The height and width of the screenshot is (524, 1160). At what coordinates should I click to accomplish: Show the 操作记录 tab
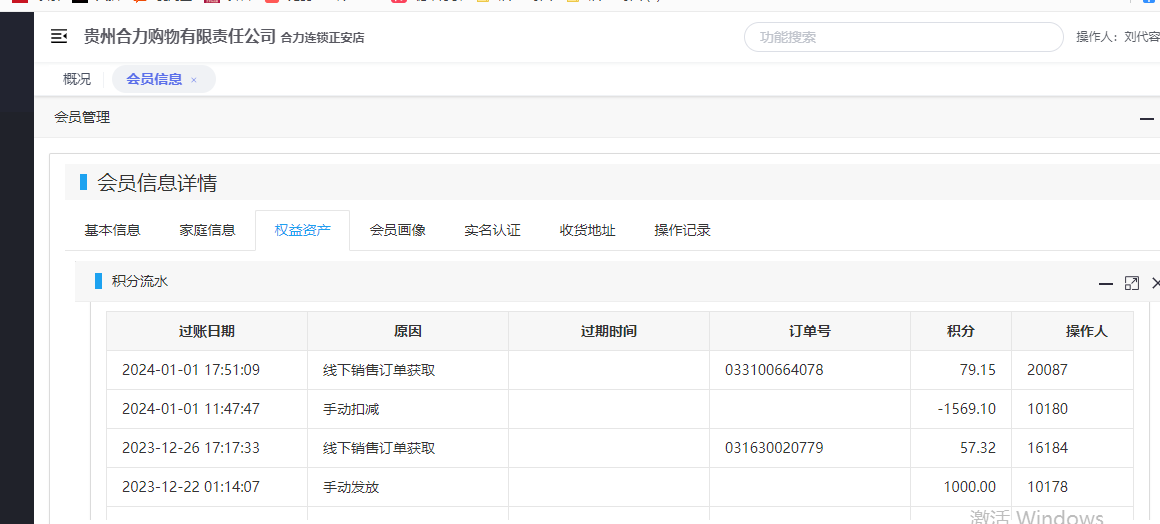pyautogui.click(x=682, y=230)
